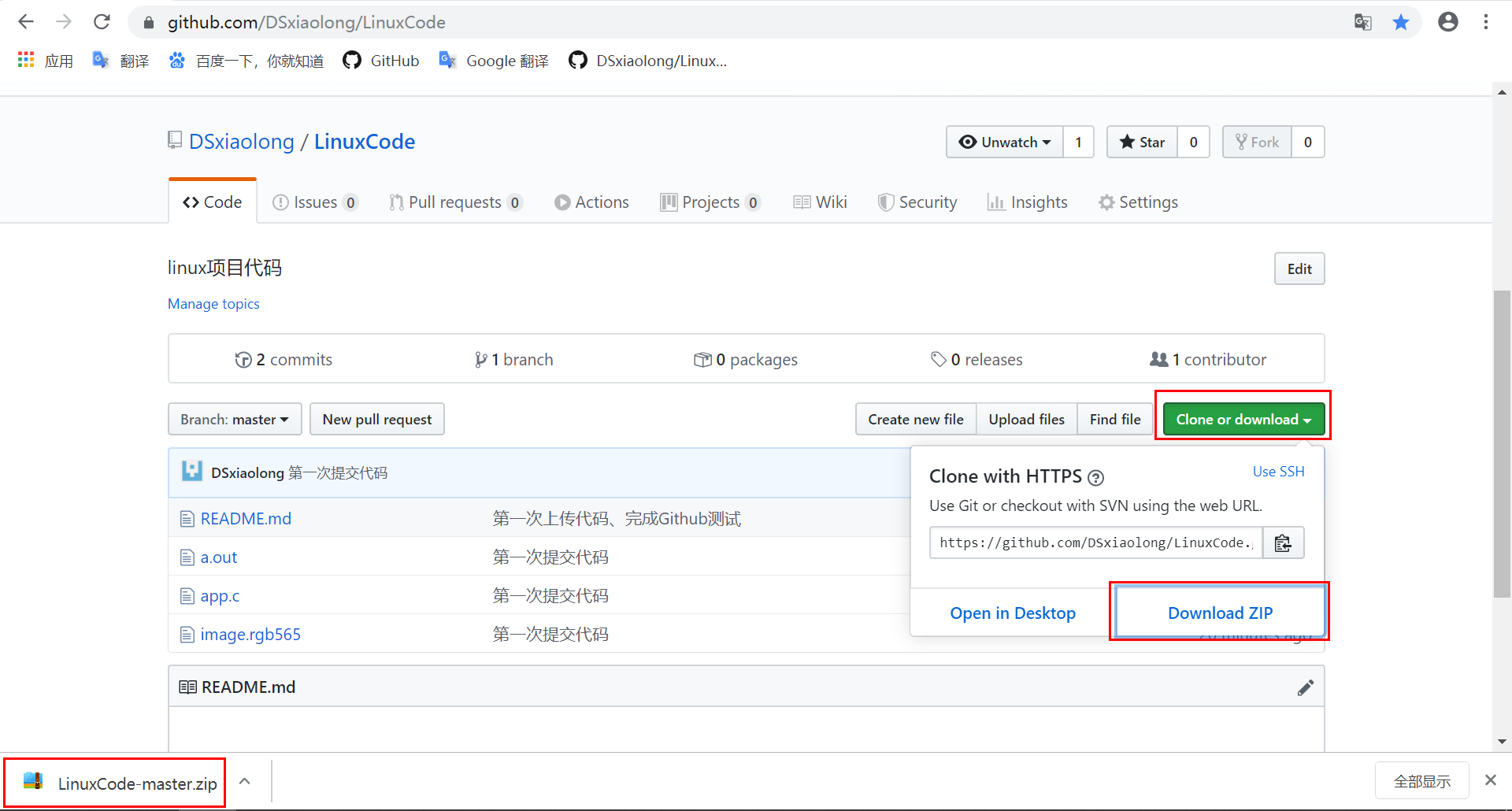Switch to Use SSH link

coord(1279,472)
